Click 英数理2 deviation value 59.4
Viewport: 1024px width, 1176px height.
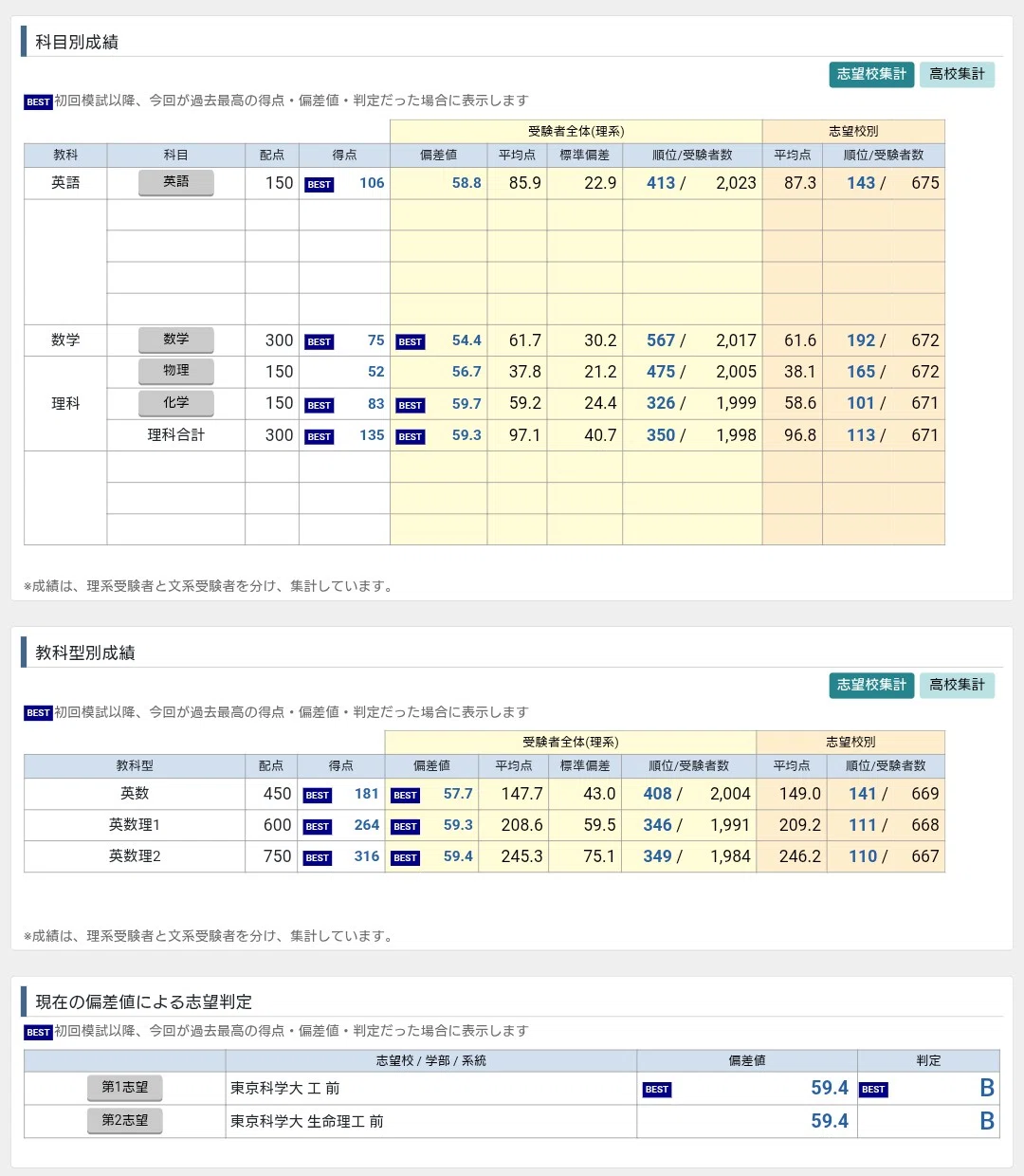pyautogui.click(x=458, y=856)
